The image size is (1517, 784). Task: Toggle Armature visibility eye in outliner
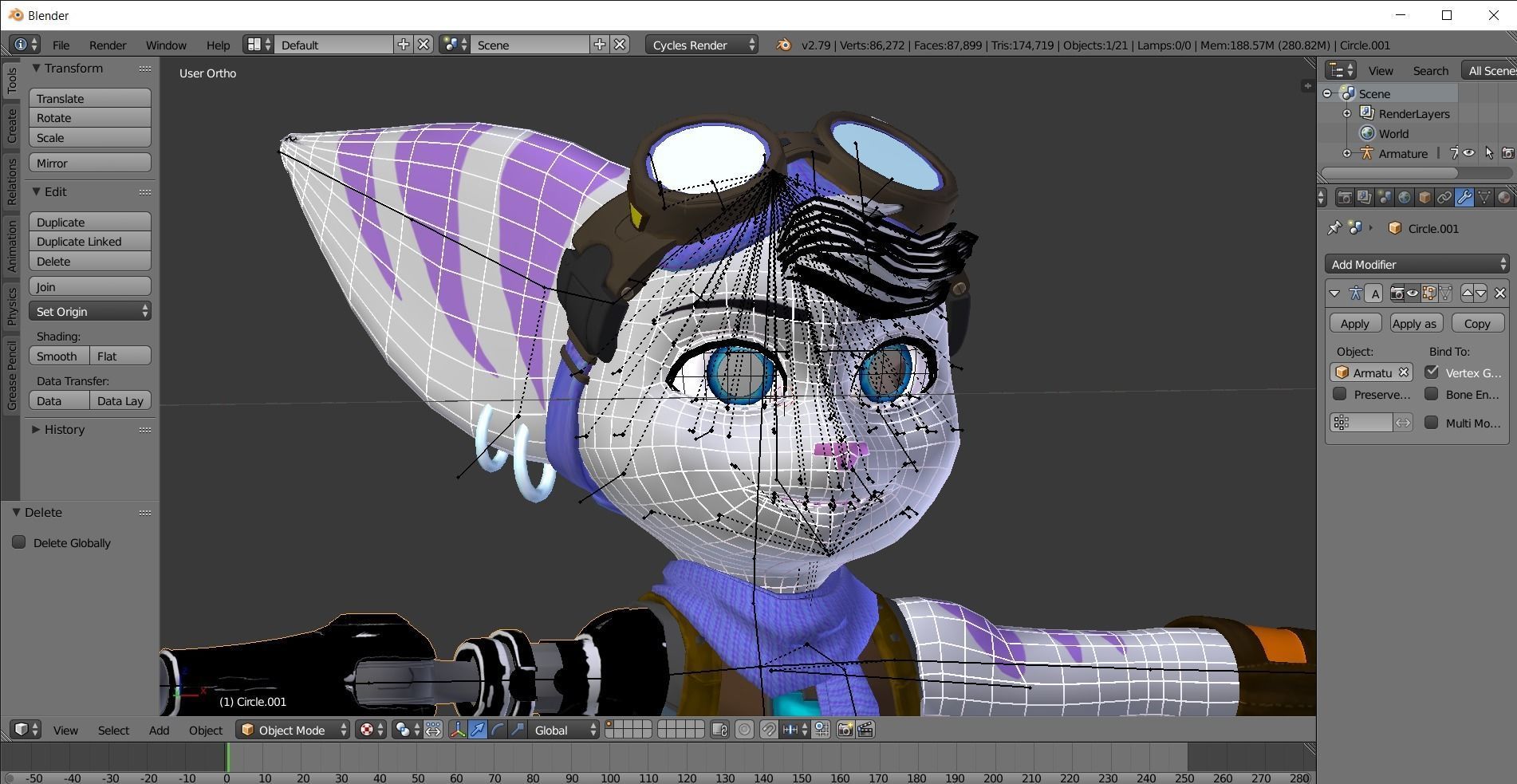(1468, 153)
